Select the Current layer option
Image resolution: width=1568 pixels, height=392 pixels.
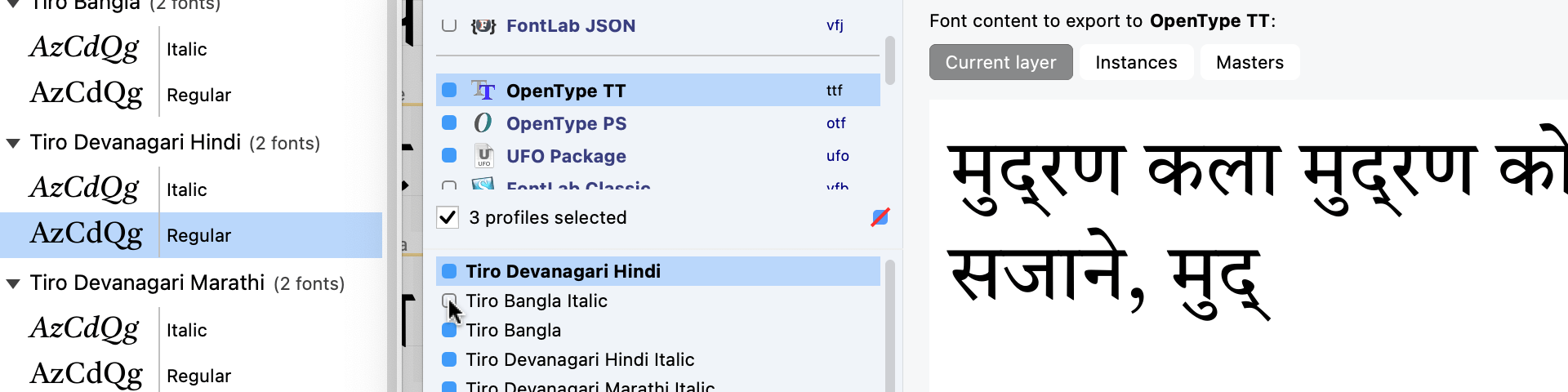[1000, 63]
